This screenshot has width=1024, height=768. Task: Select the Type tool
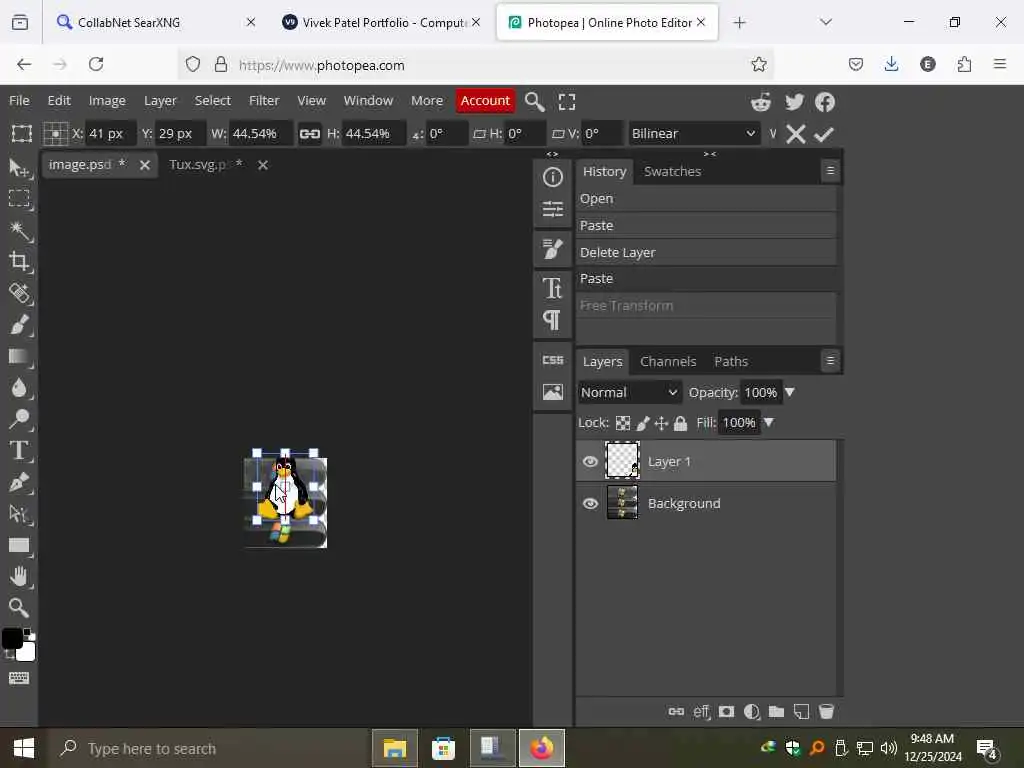click(19, 451)
